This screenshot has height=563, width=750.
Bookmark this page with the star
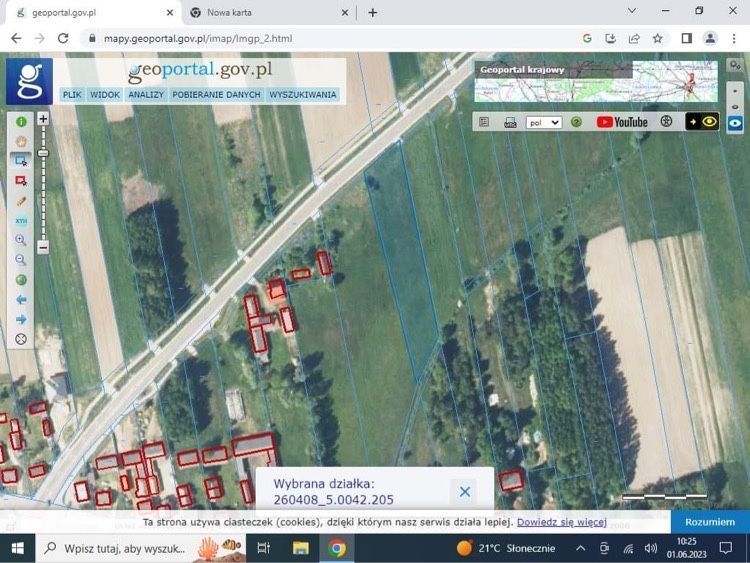tap(658, 38)
